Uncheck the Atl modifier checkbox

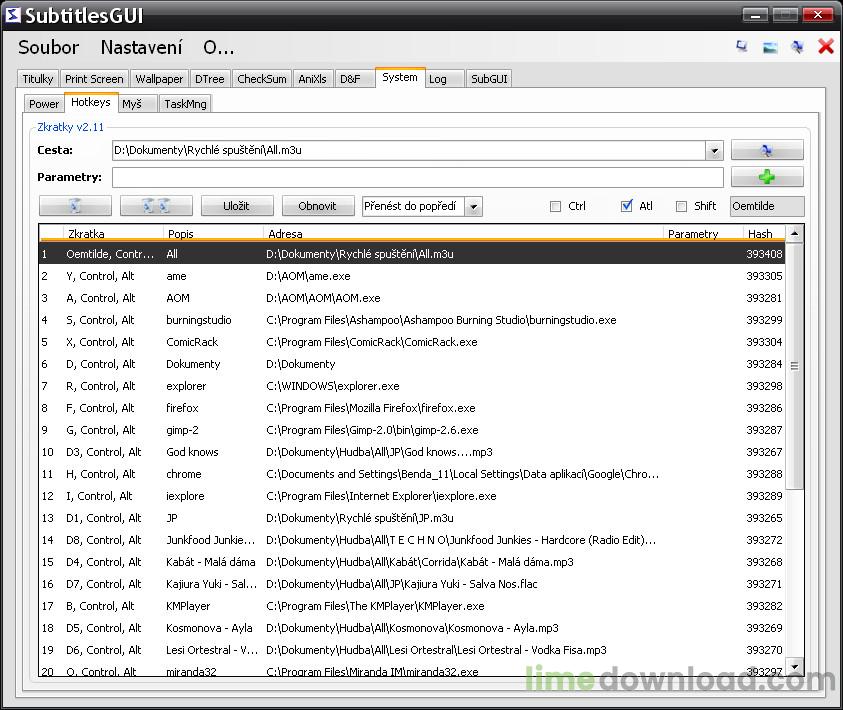[x=627, y=206]
